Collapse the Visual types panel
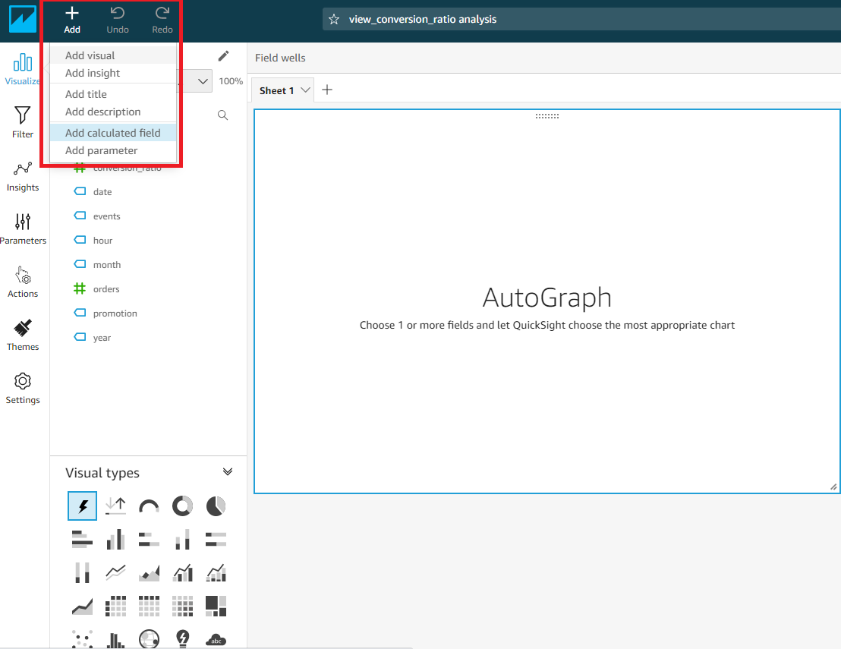Image resolution: width=841 pixels, height=649 pixels. [227, 471]
